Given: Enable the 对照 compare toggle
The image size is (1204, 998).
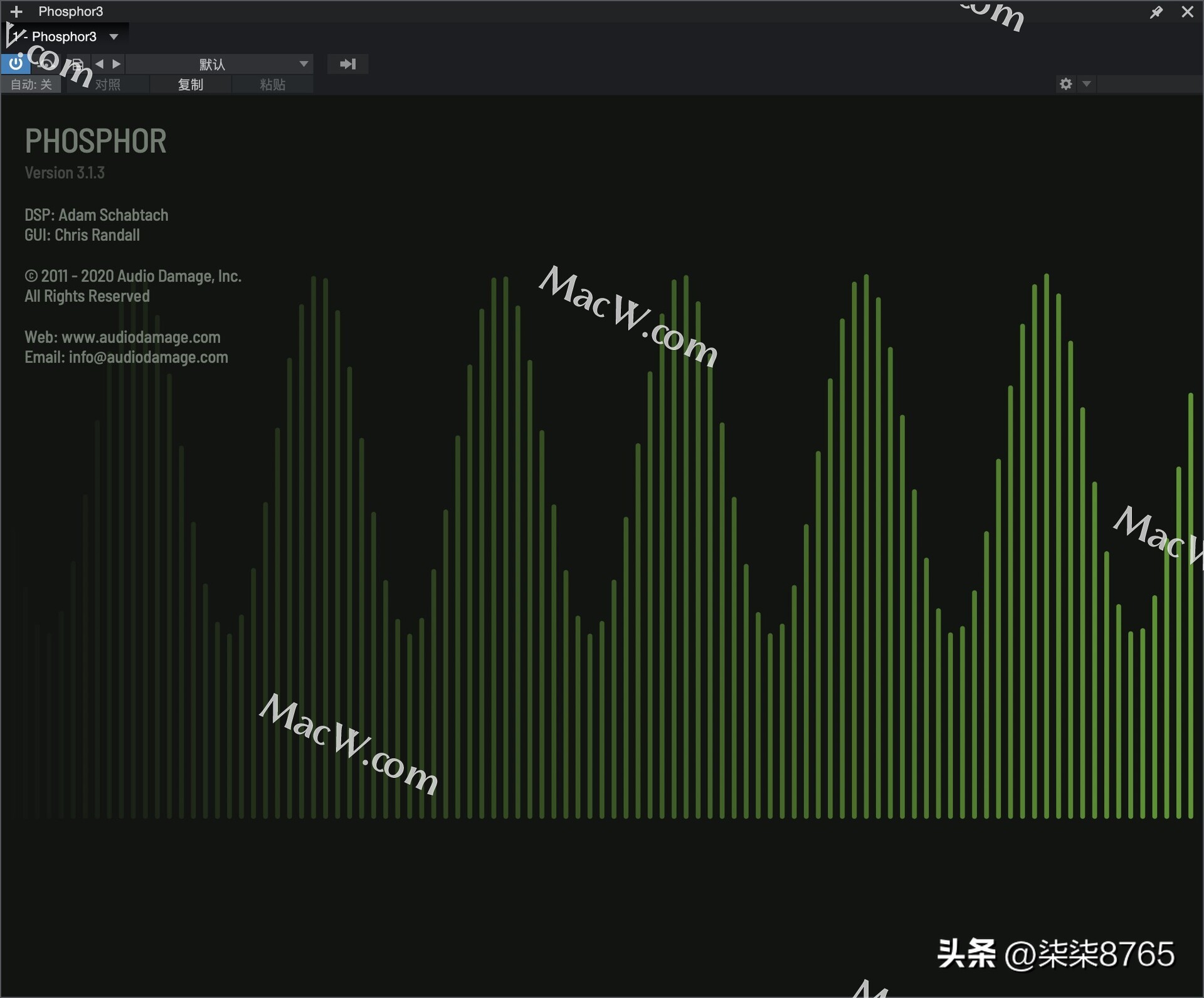Looking at the screenshot, I should [x=107, y=84].
